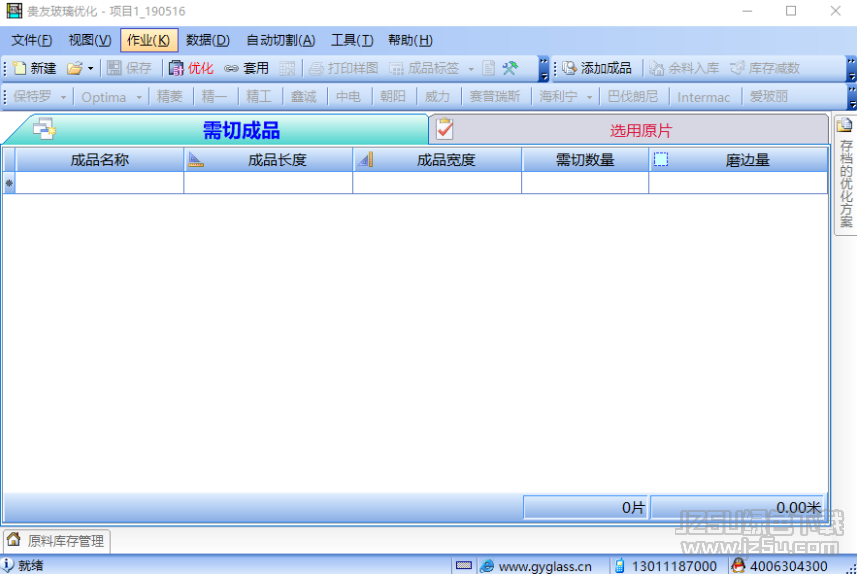Click the empty 成品名称 cell in new row

99,183
